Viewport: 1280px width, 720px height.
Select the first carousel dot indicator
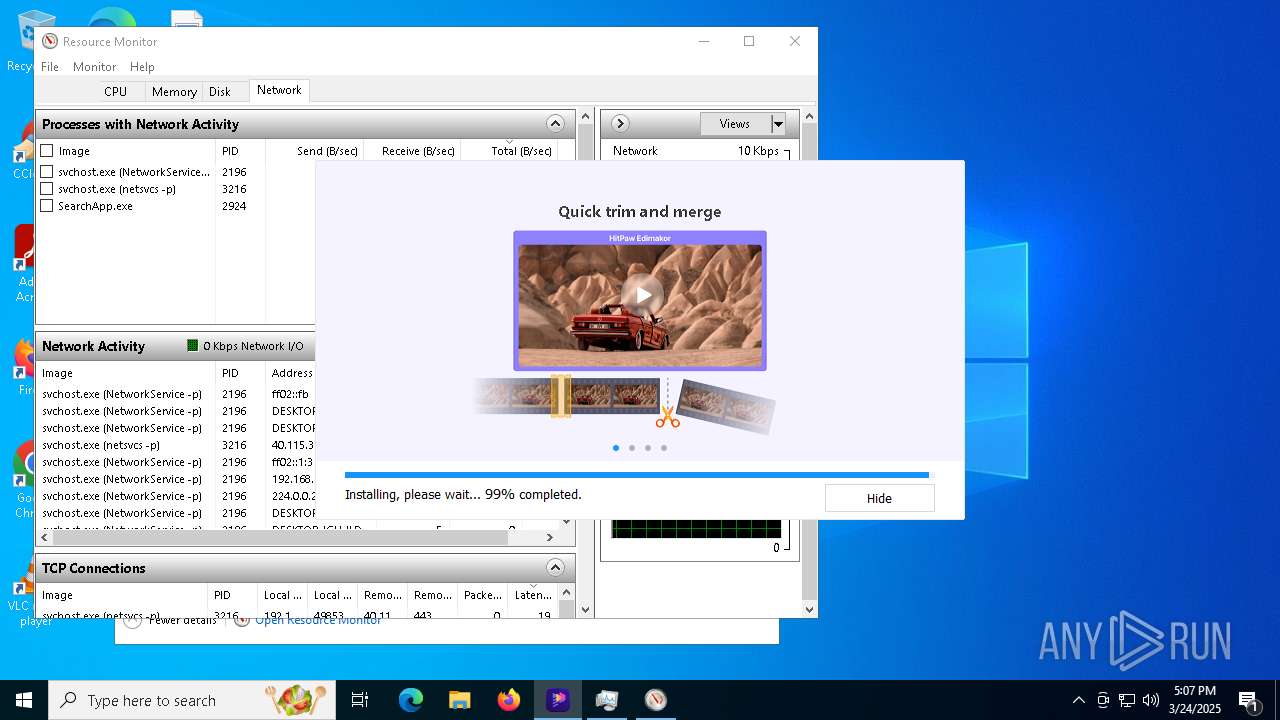tap(615, 448)
